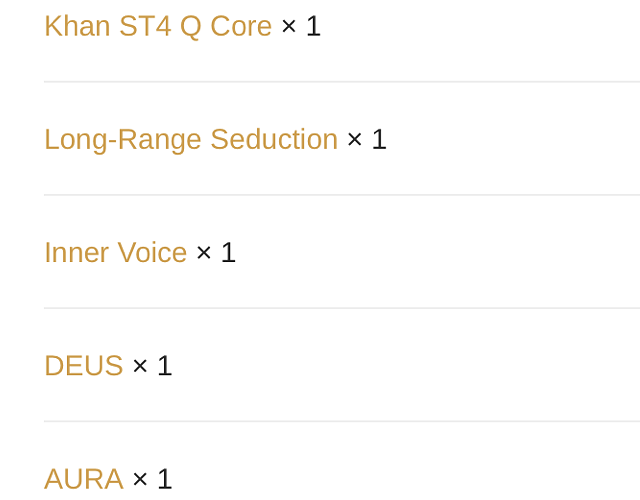Click the quantity next to Khan ST4 Q Core
Screen dimensions: 640x500
click(x=301, y=27)
